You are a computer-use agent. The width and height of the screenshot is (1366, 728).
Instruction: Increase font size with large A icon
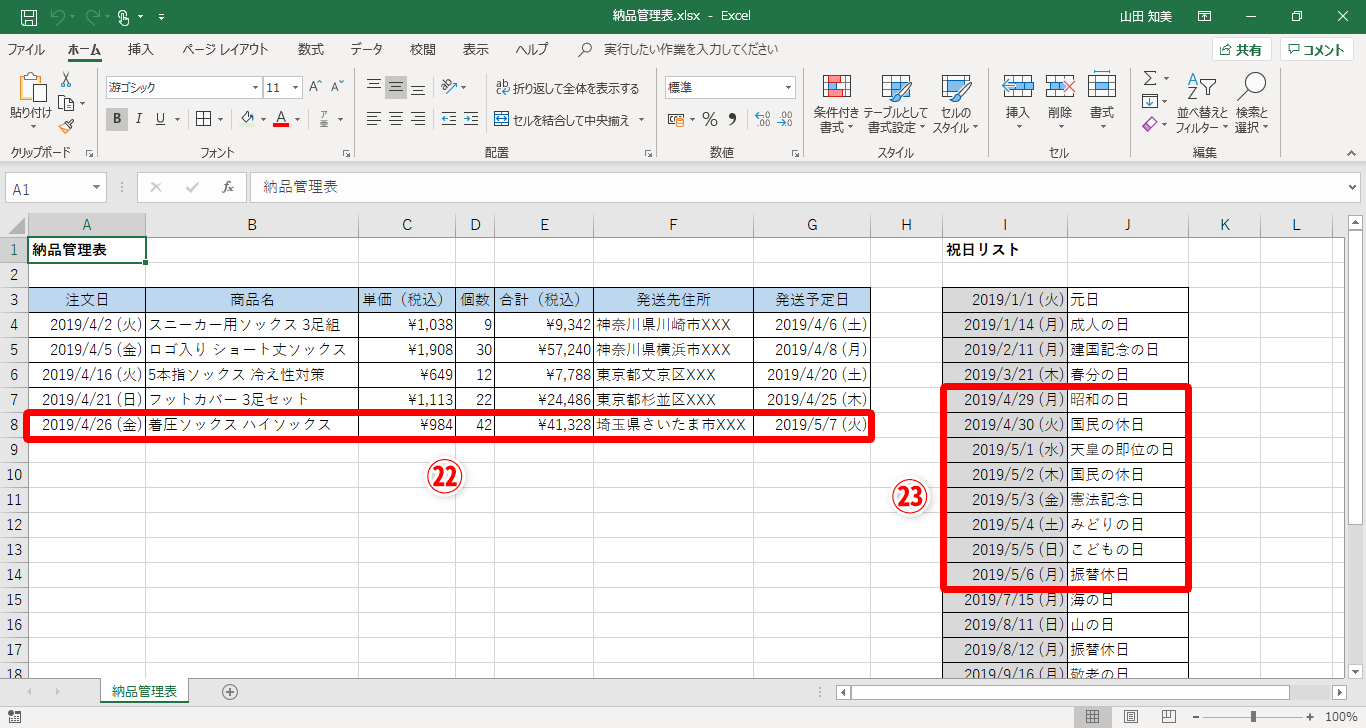(x=316, y=87)
